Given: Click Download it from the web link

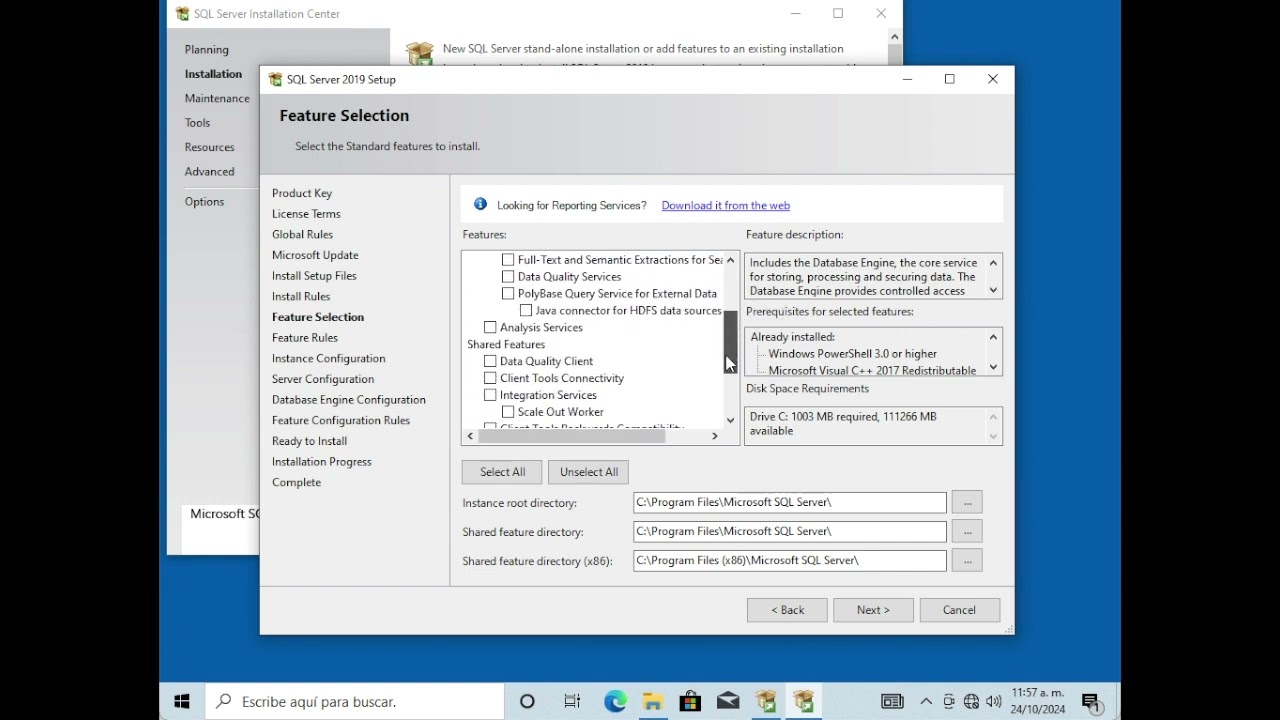Looking at the screenshot, I should point(725,205).
